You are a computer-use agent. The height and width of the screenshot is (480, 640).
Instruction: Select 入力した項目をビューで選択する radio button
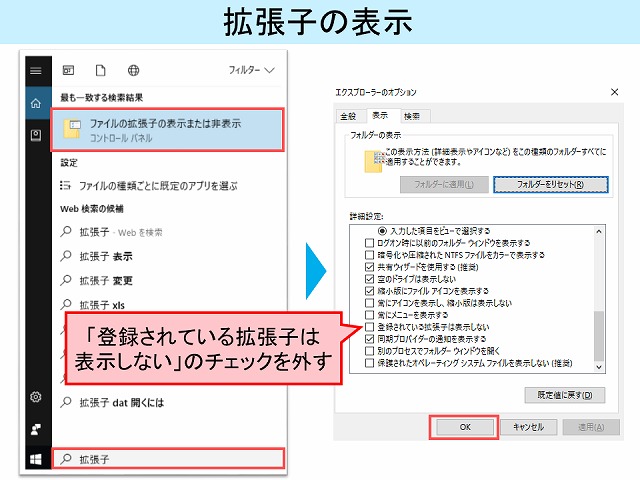pyautogui.click(x=382, y=231)
